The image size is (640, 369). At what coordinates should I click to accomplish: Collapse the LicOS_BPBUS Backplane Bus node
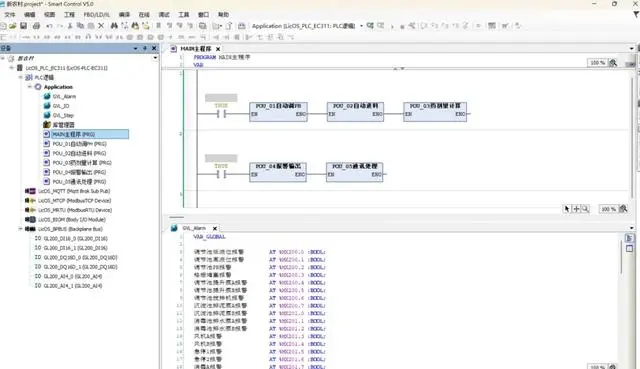click(20, 229)
